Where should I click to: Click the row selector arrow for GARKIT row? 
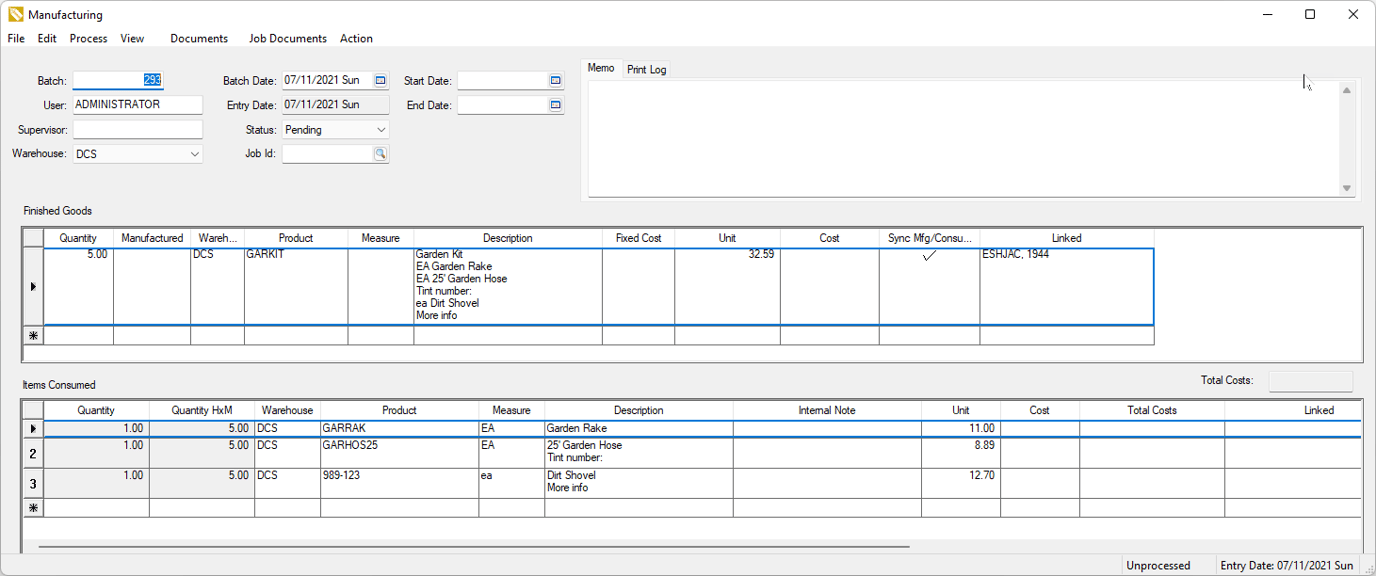coord(33,286)
